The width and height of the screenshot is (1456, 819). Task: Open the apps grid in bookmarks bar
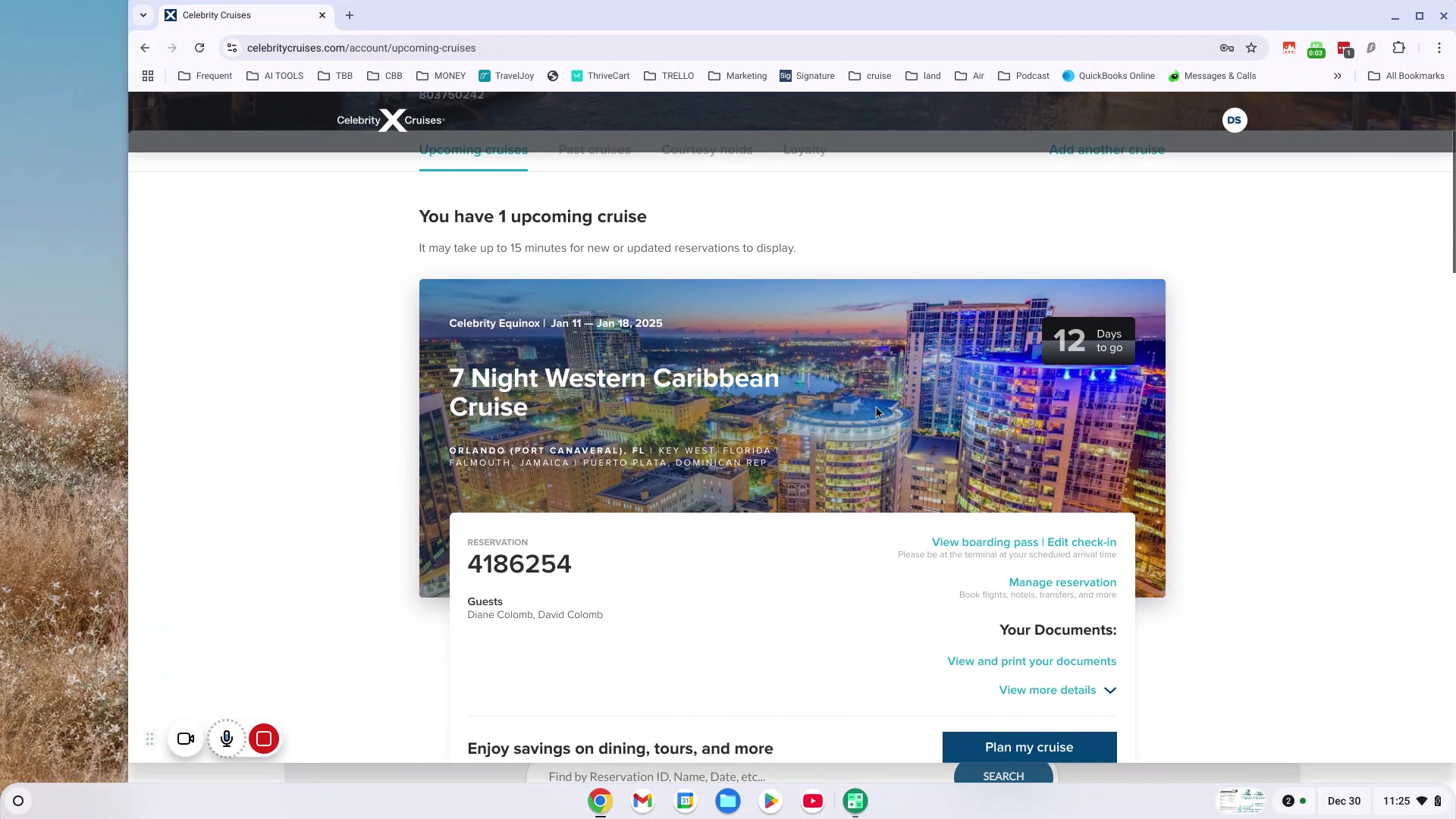(148, 76)
